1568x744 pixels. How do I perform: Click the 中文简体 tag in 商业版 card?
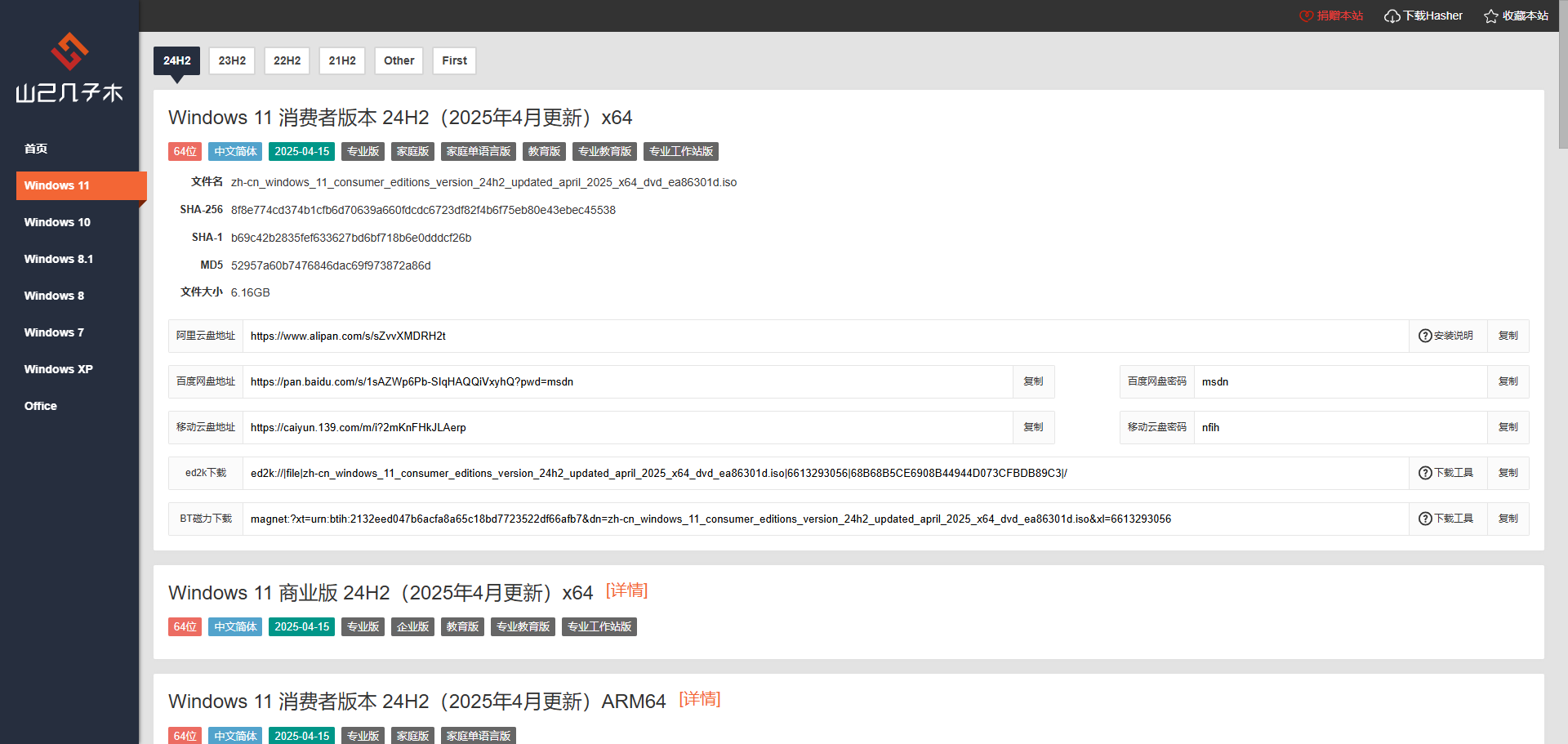coord(235,626)
